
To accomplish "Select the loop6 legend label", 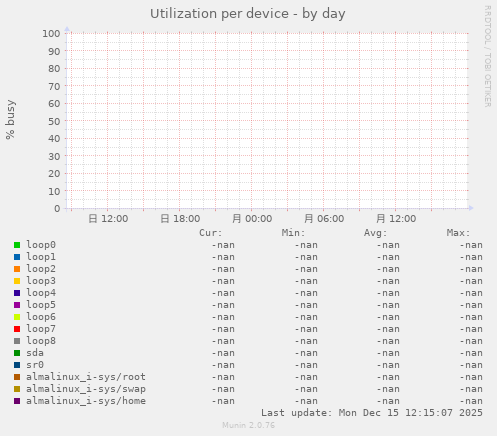I will click(41, 317).
